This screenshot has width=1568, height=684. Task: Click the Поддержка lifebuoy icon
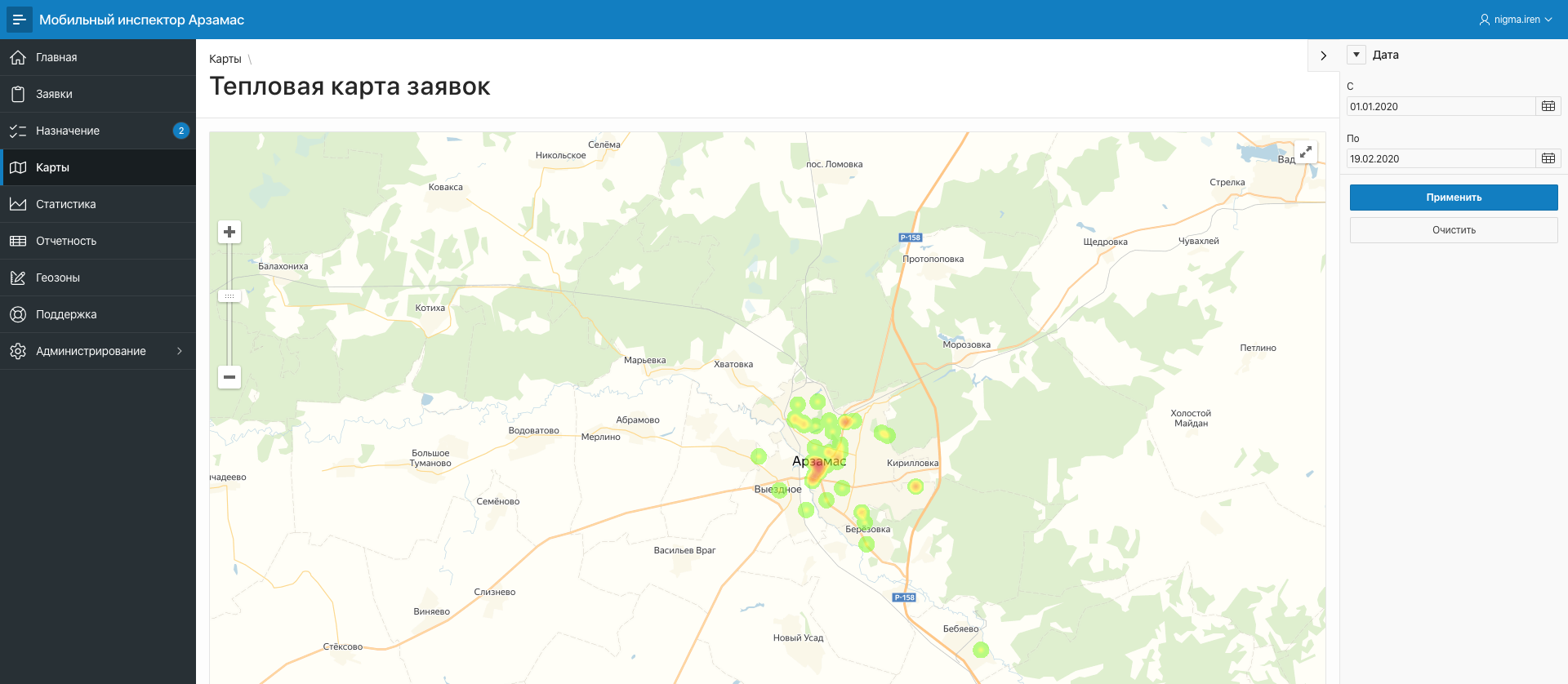(x=18, y=314)
